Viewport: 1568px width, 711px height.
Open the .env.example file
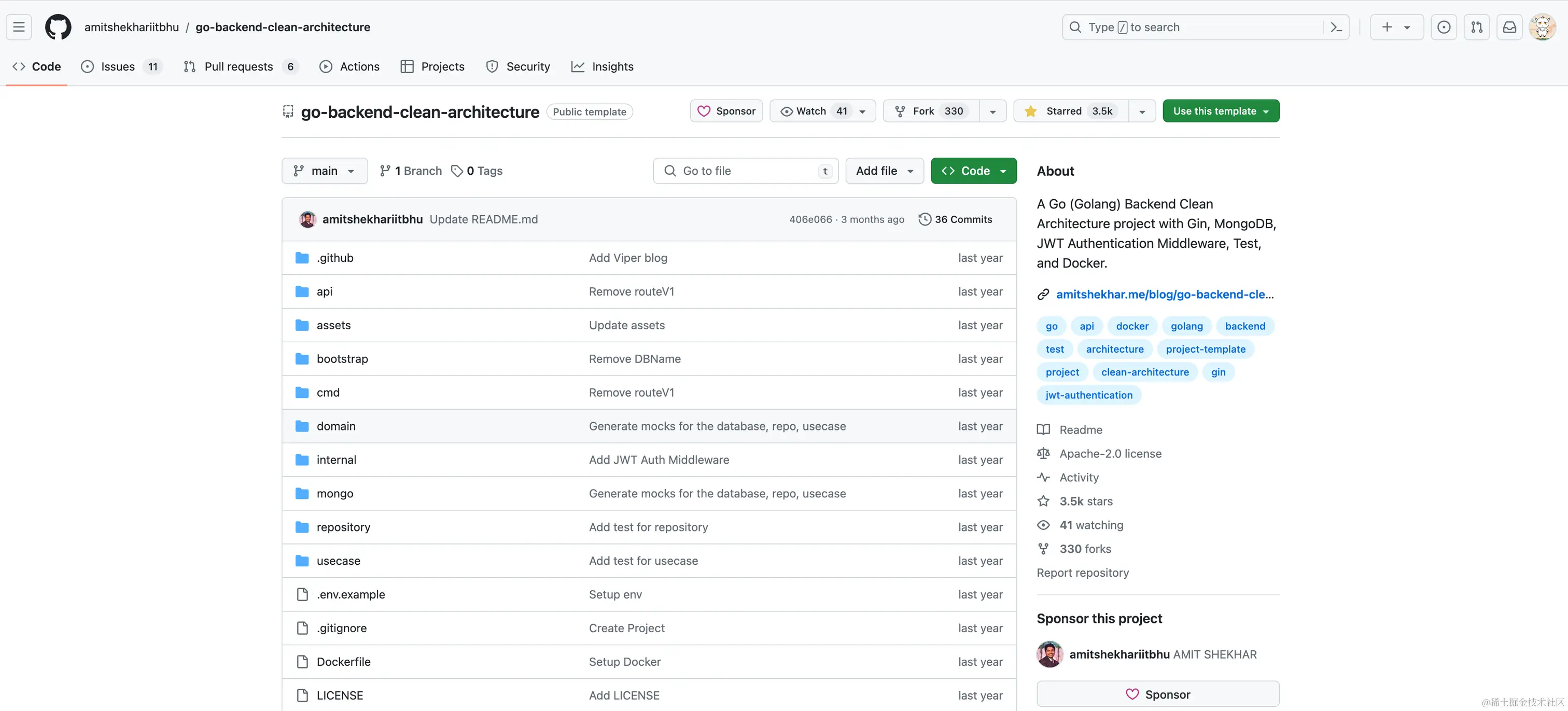click(351, 595)
